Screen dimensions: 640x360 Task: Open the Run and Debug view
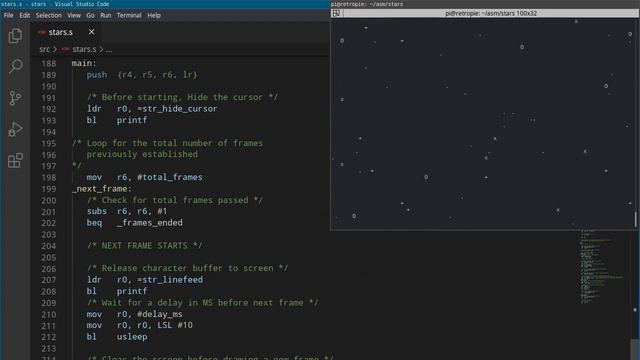click(15, 129)
